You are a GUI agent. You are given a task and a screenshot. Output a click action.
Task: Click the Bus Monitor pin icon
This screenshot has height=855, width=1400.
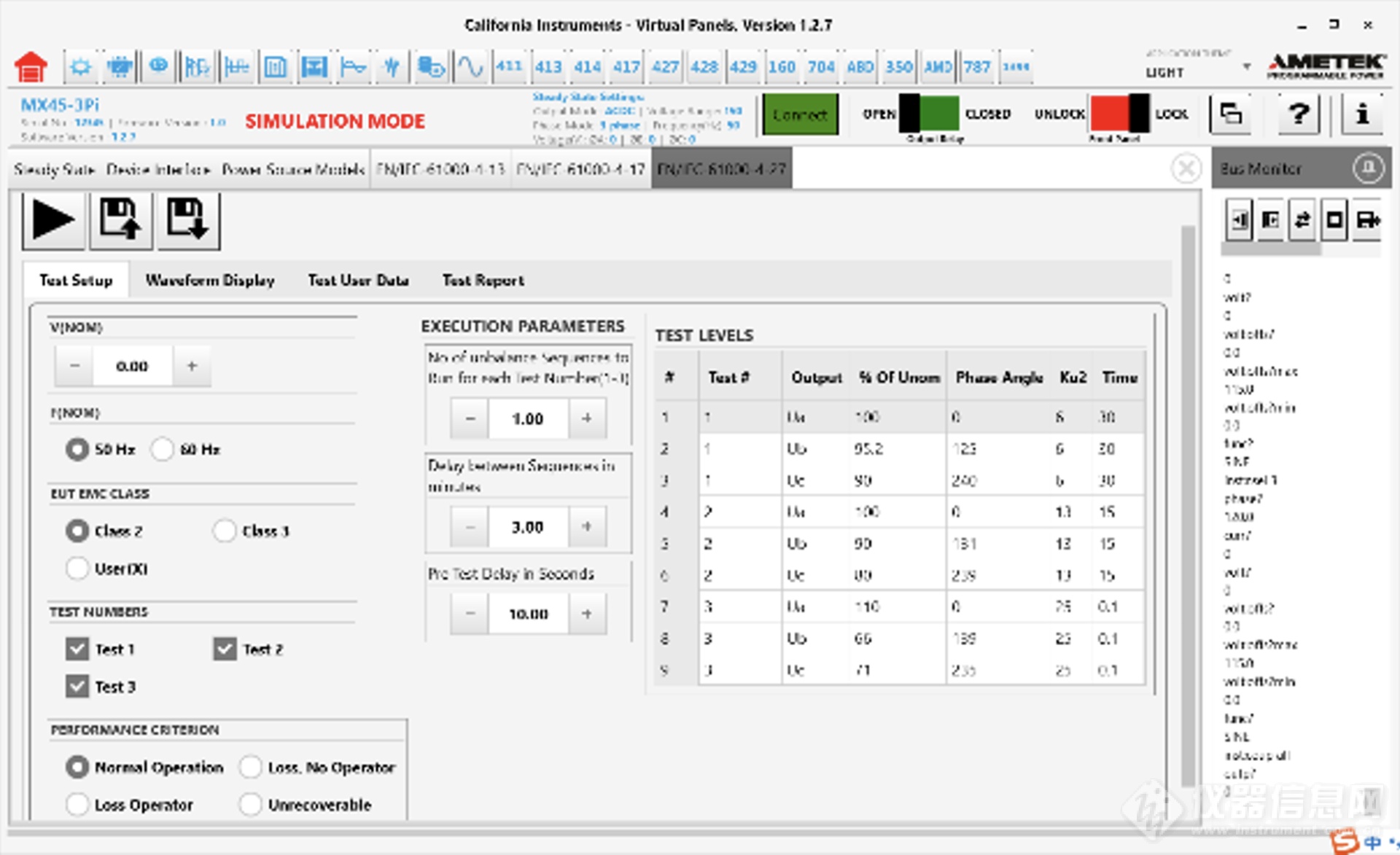click(x=1369, y=168)
